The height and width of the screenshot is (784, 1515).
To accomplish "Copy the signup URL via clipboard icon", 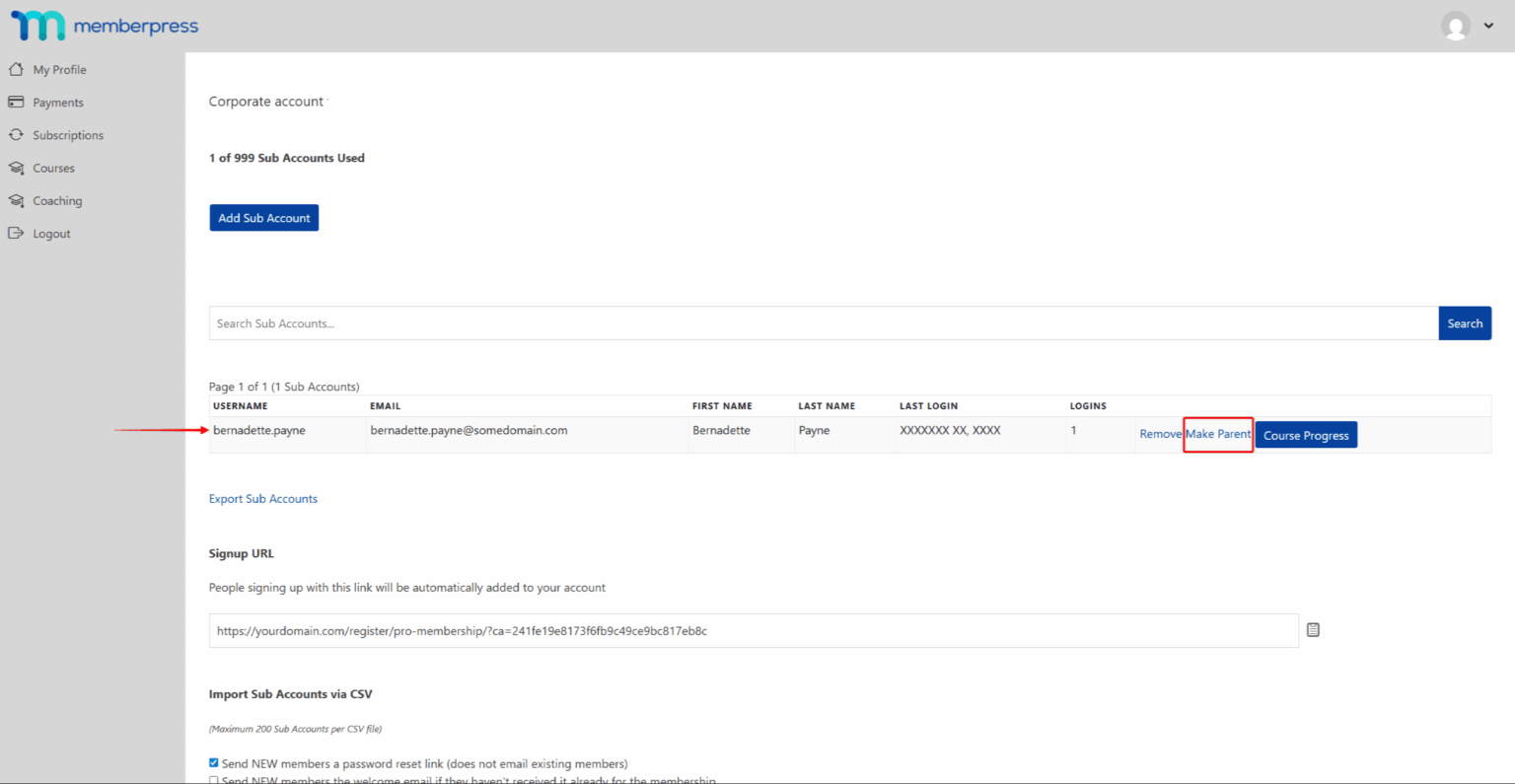I will pyautogui.click(x=1313, y=629).
